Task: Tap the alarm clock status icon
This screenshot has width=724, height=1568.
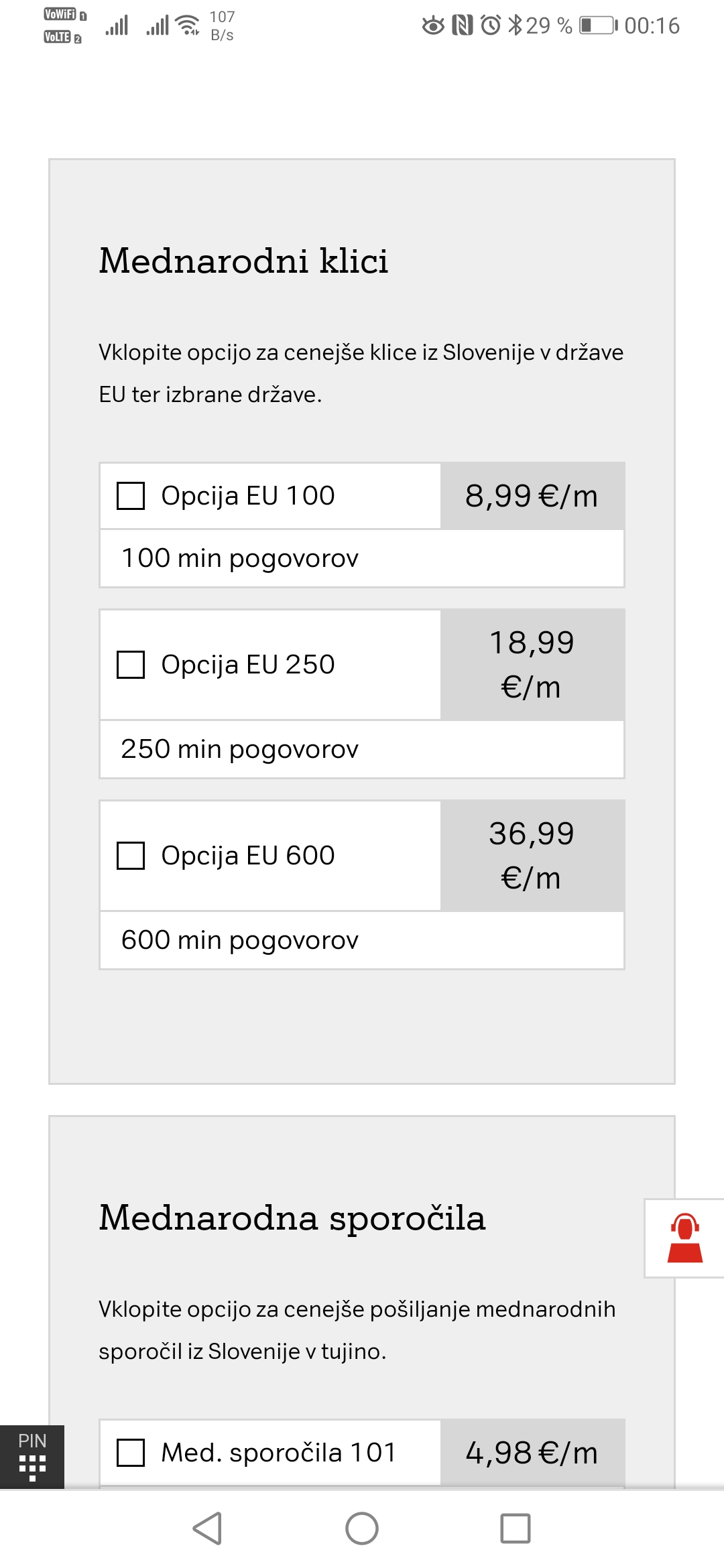Action: 491,25
